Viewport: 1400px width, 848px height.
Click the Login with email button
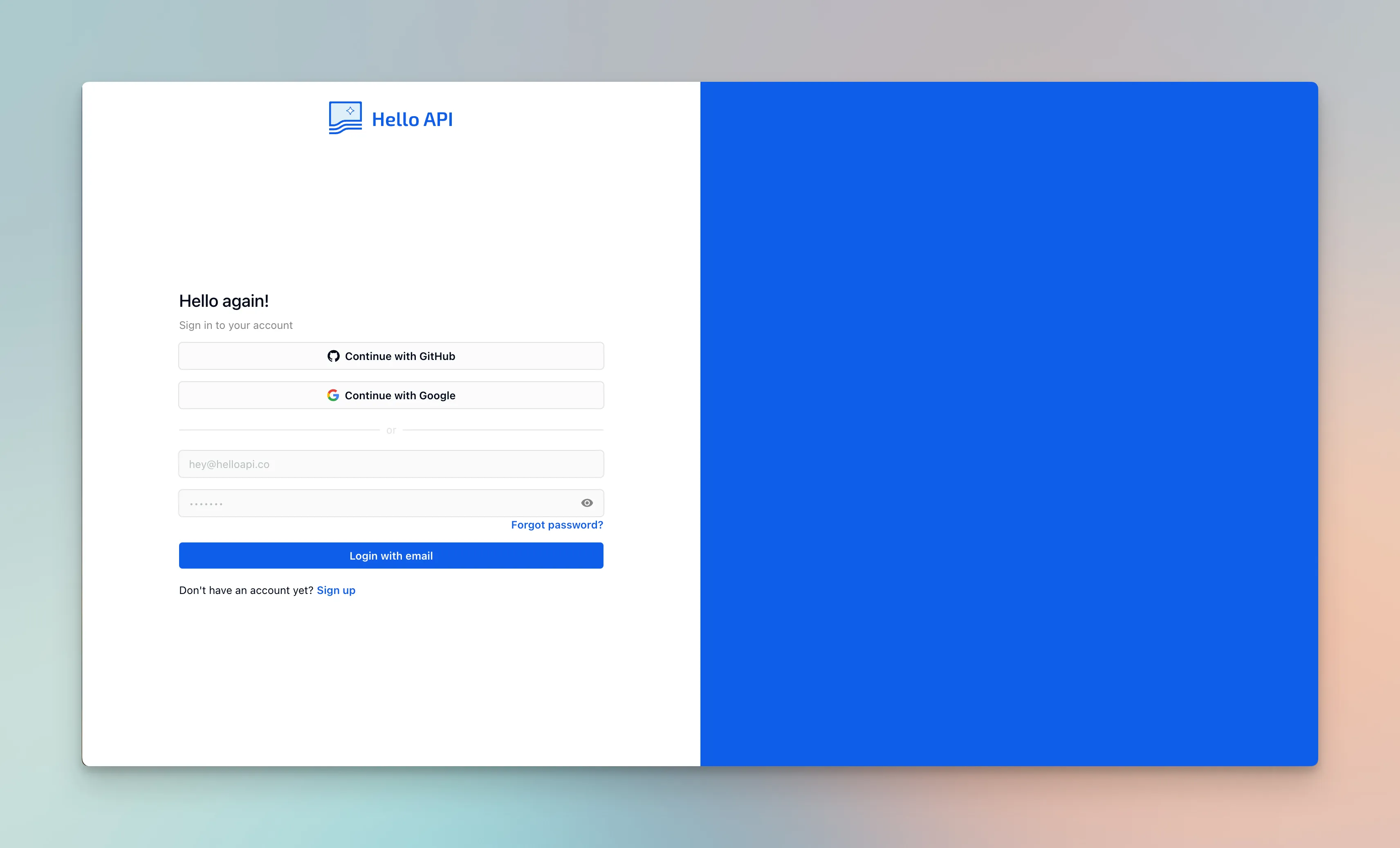pos(391,556)
